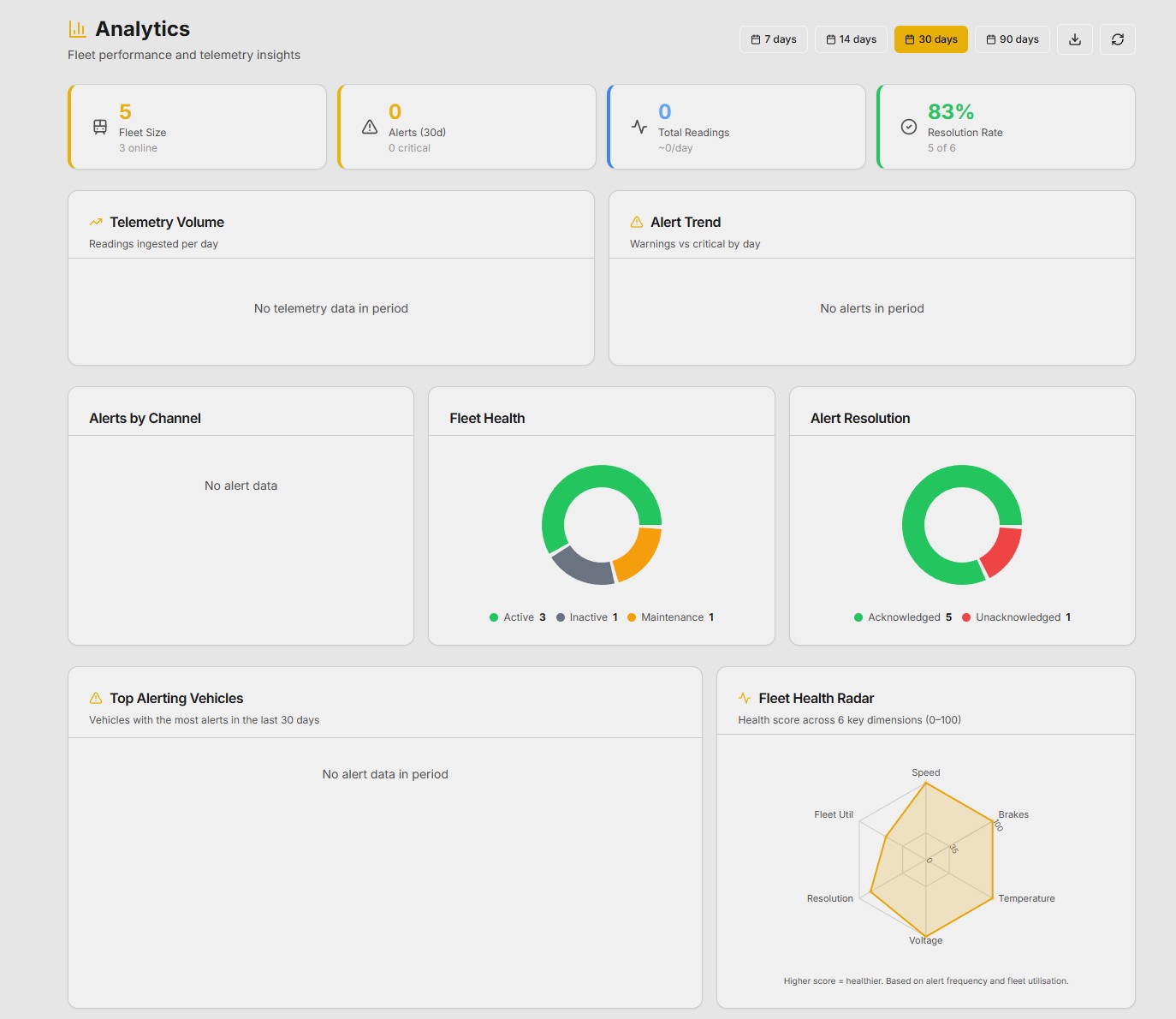1176x1019 pixels.
Task: Click the '5 of 6' text
Action: 941,148
